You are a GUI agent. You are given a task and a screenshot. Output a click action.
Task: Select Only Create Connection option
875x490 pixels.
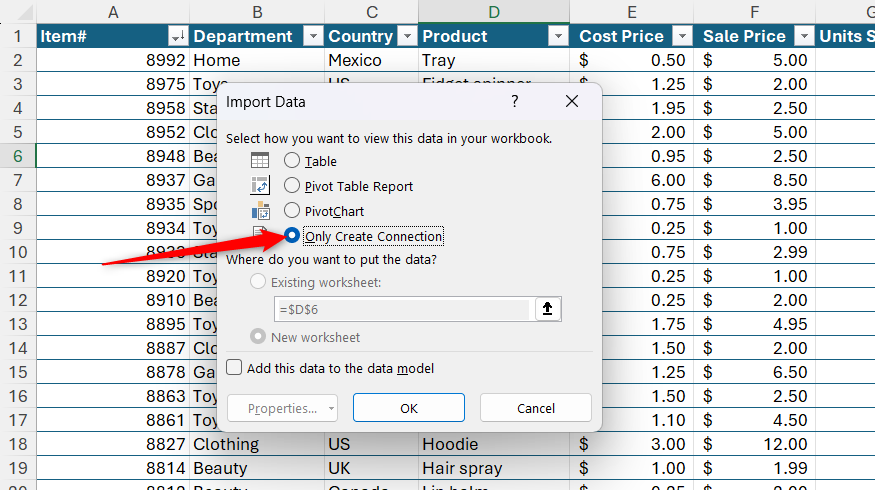coord(291,236)
